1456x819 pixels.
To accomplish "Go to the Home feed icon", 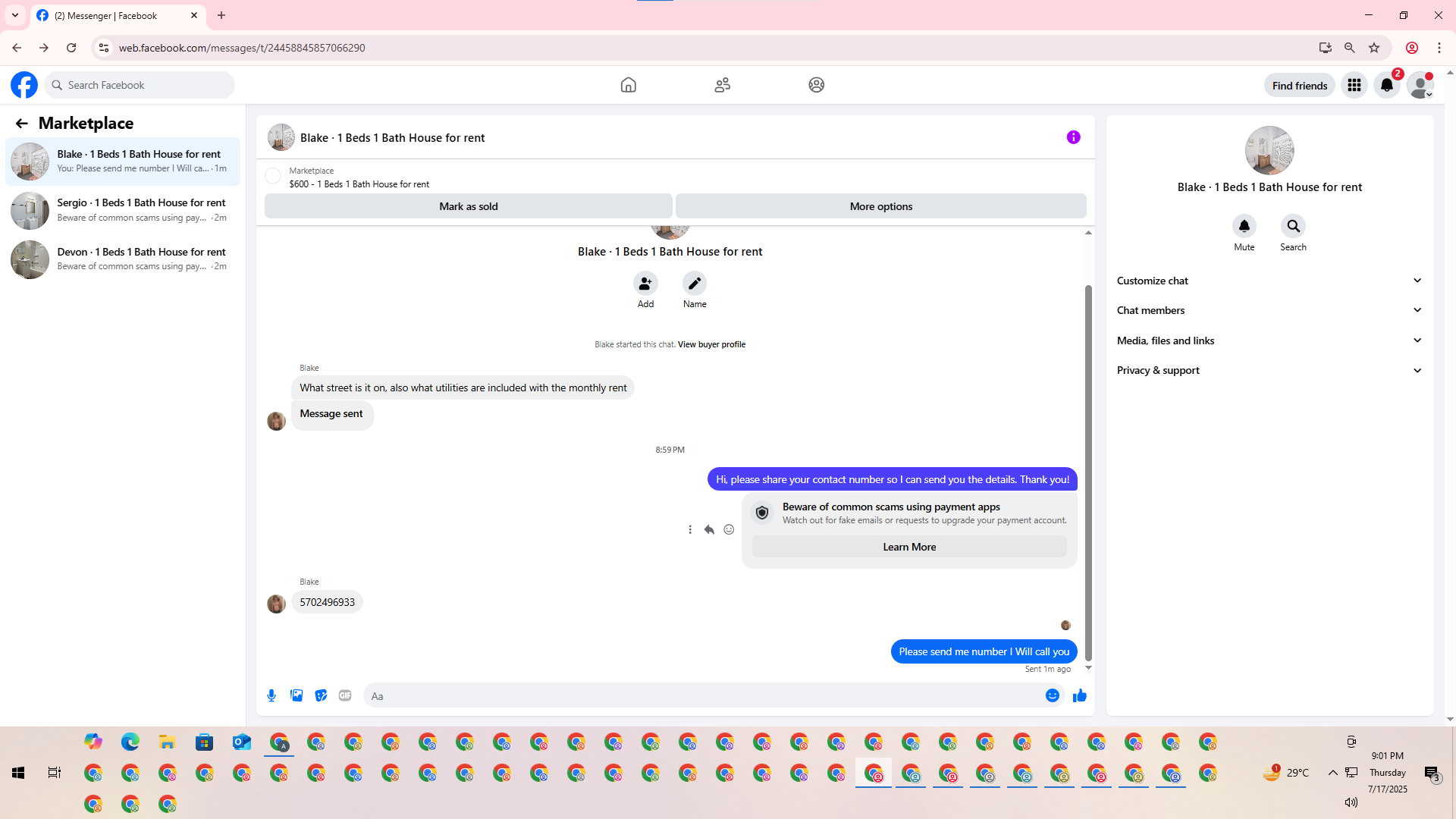I will (x=629, y=85).
